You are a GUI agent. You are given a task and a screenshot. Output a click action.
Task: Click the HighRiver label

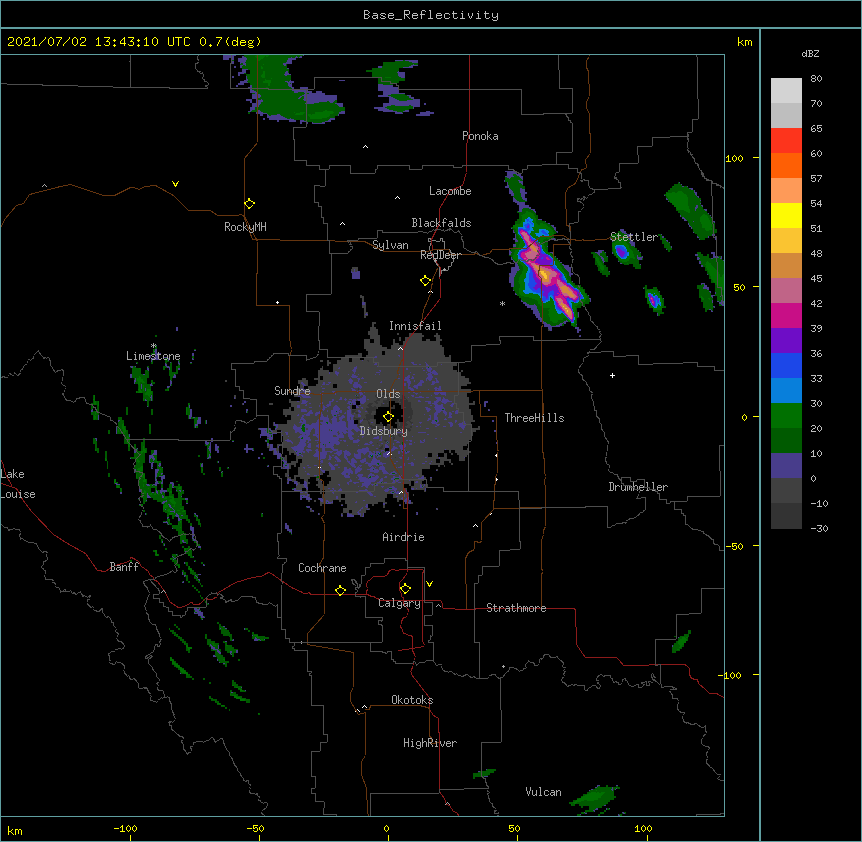(430, 743)
